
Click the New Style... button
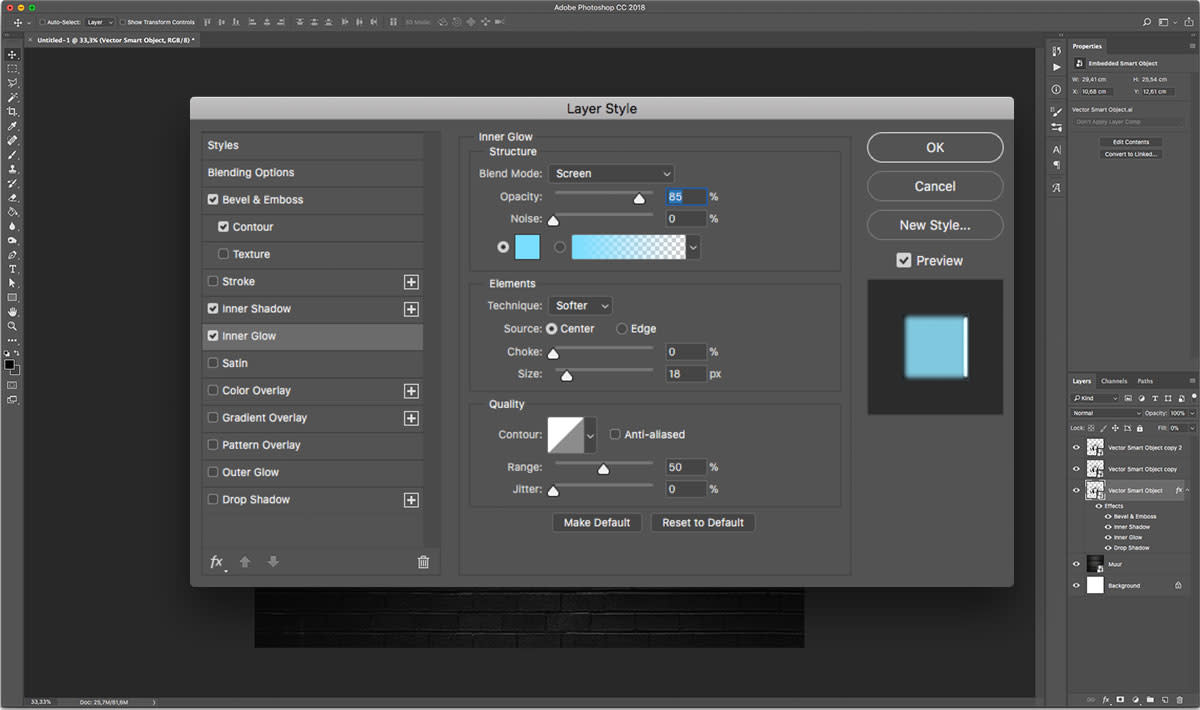point(935,225)
